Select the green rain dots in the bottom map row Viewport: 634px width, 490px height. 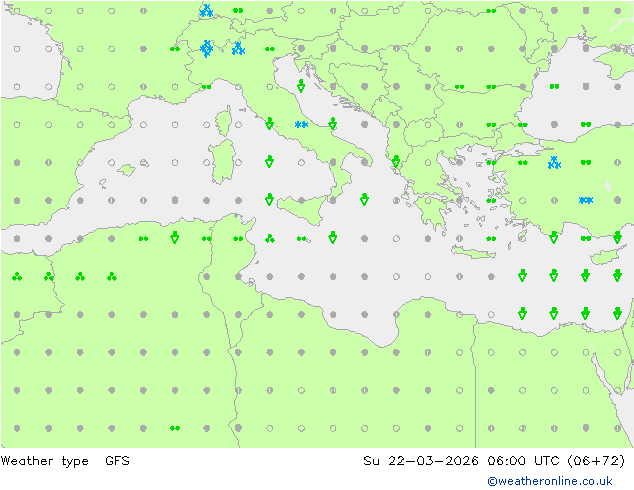click(x=175, y=428)
